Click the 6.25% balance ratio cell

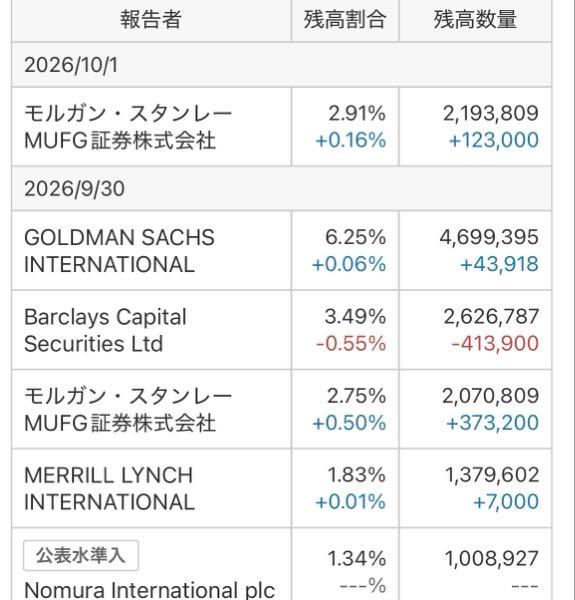pos(355,237)
